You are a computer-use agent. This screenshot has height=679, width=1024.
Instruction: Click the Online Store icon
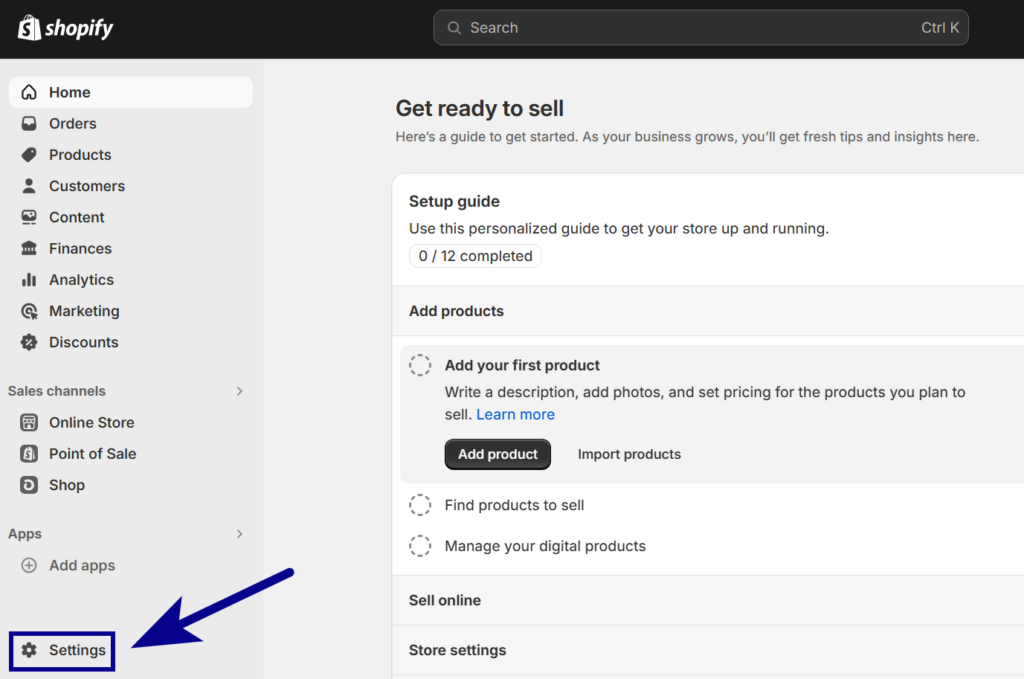pyautogui.click(x=29, y=422)
